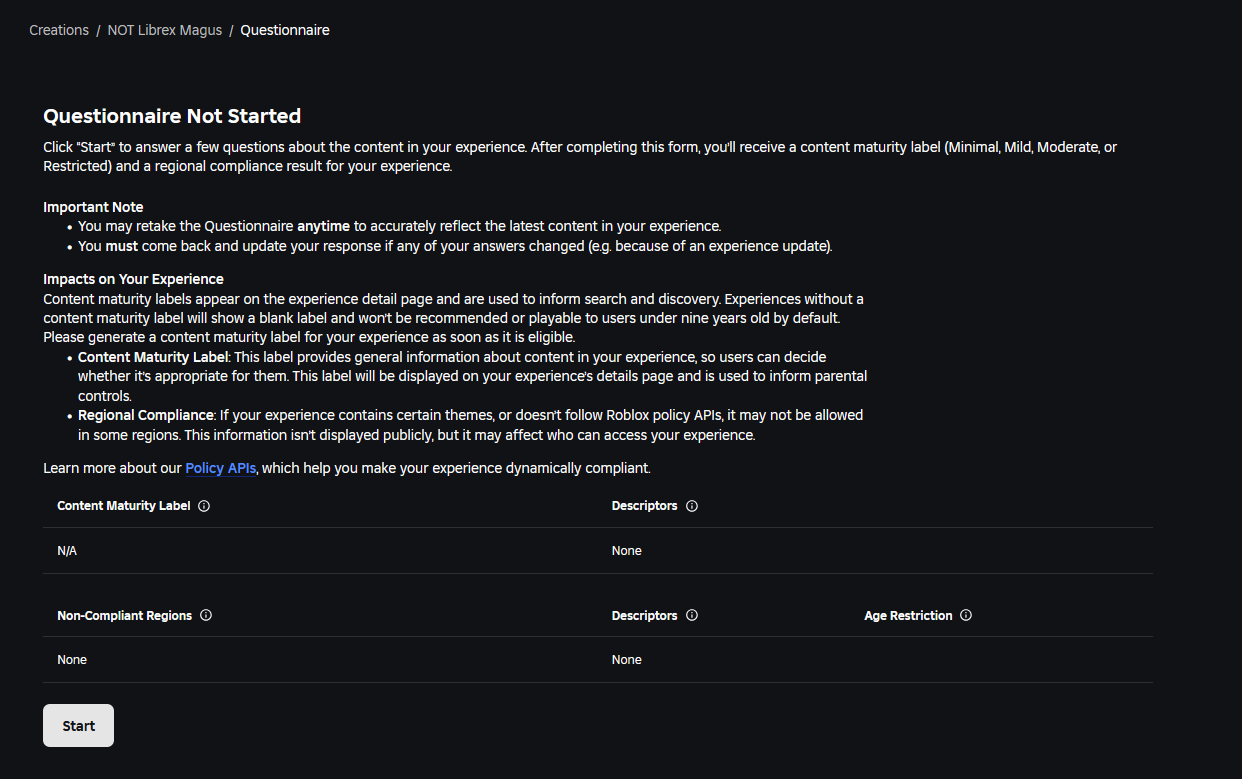Click the Age Restriction column header text
1242x779 pixels.
click(908, 615)
